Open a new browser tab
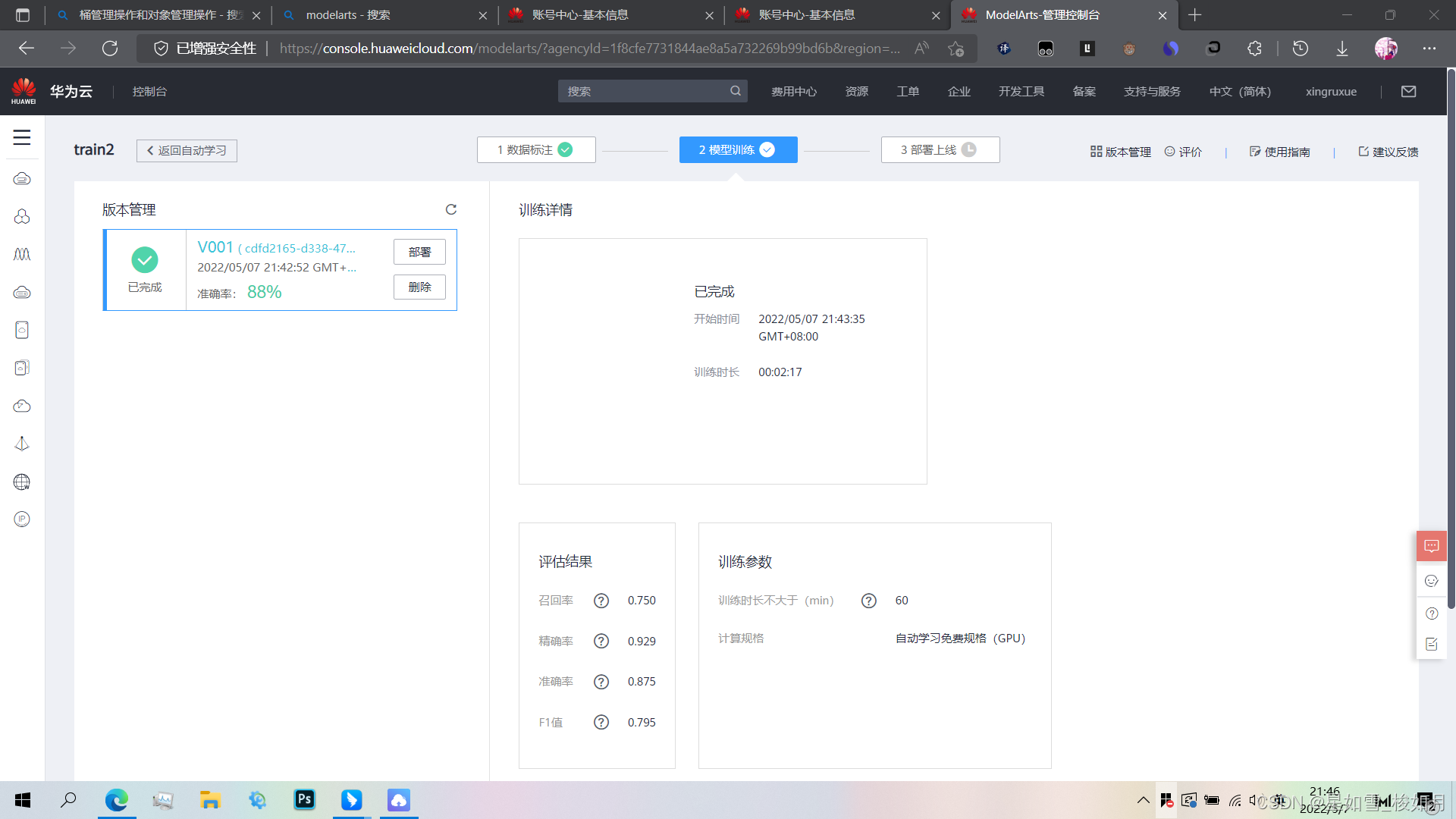 tap(1195, 15)
